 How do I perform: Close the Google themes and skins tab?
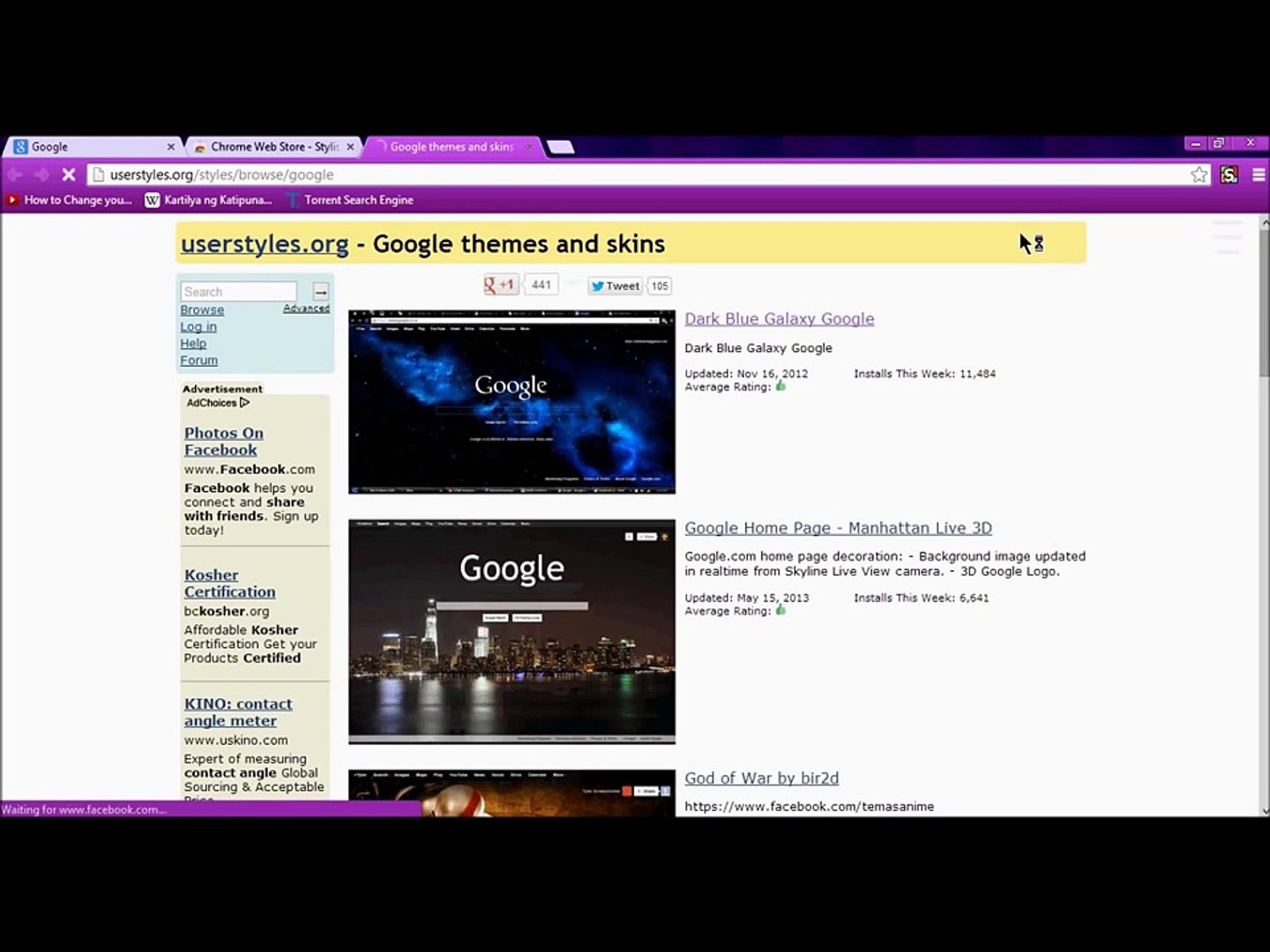coord(529,146)
